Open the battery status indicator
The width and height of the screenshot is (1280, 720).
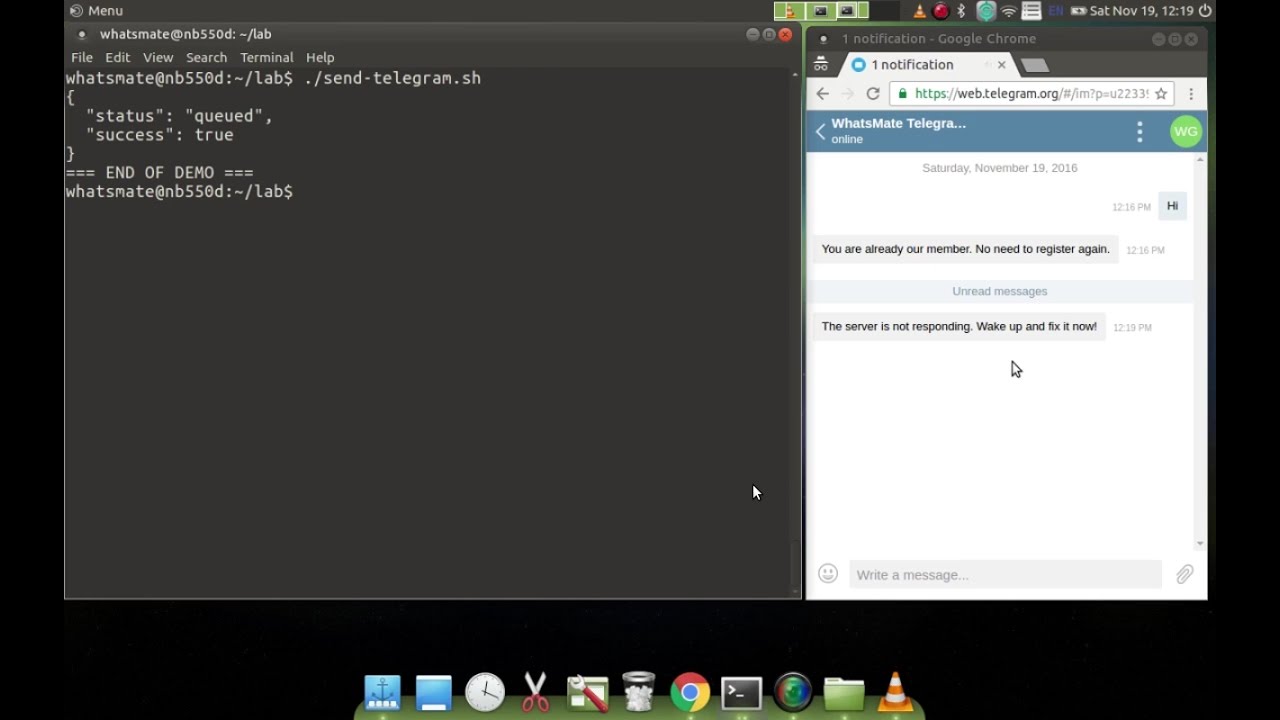(1079, 11)
